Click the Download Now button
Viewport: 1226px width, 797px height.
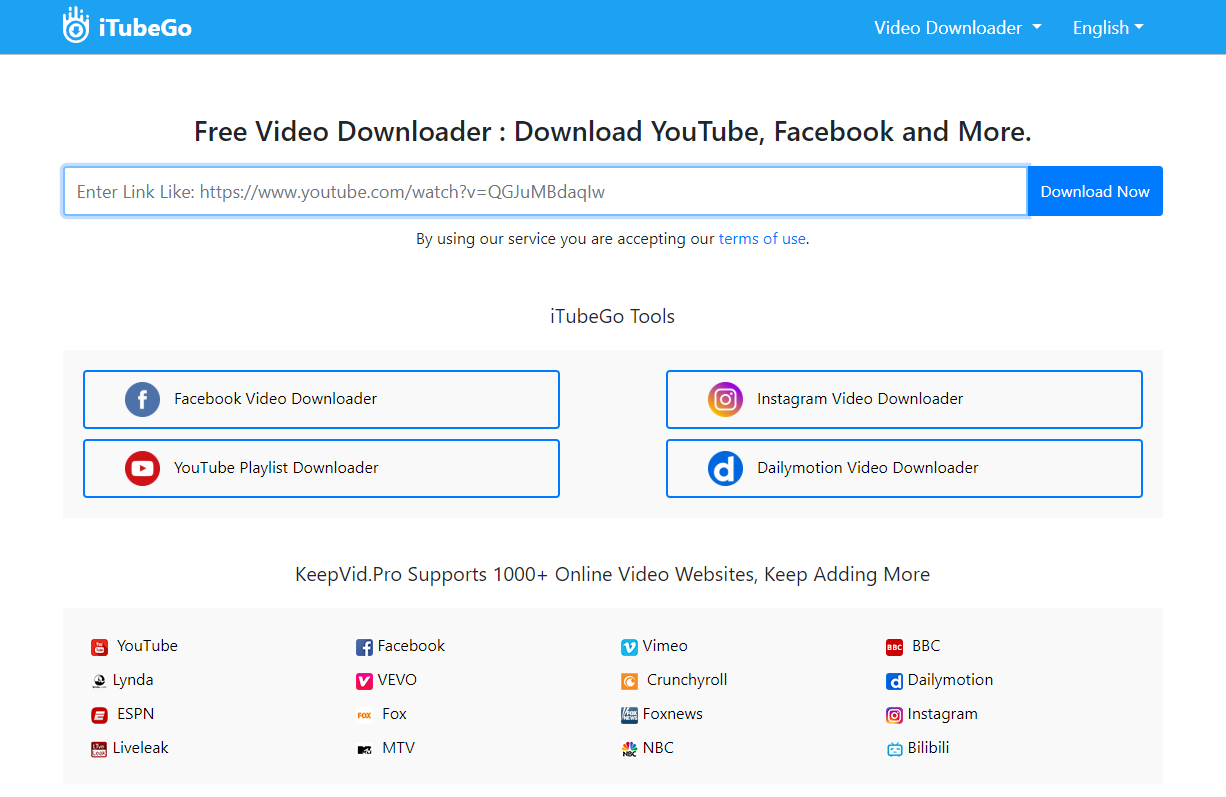1095,191
